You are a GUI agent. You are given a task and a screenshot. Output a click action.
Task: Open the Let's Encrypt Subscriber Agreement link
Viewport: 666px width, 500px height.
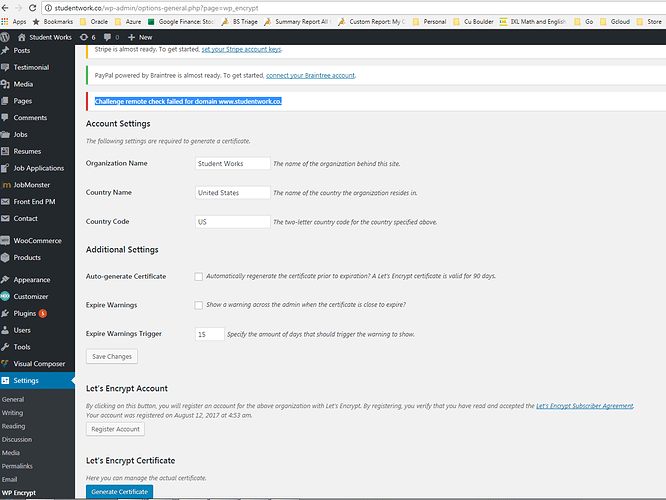coord(584,406)
